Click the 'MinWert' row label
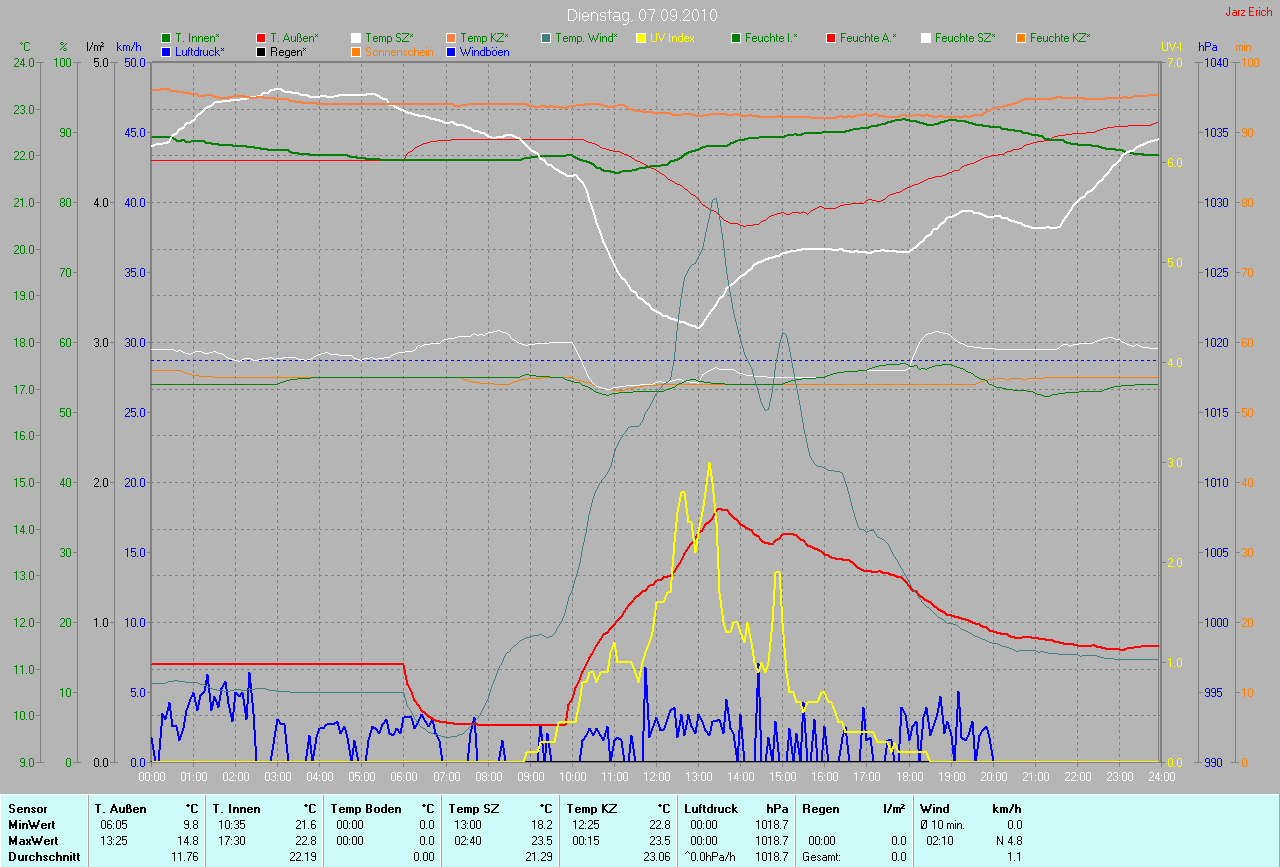 [31, 825]
